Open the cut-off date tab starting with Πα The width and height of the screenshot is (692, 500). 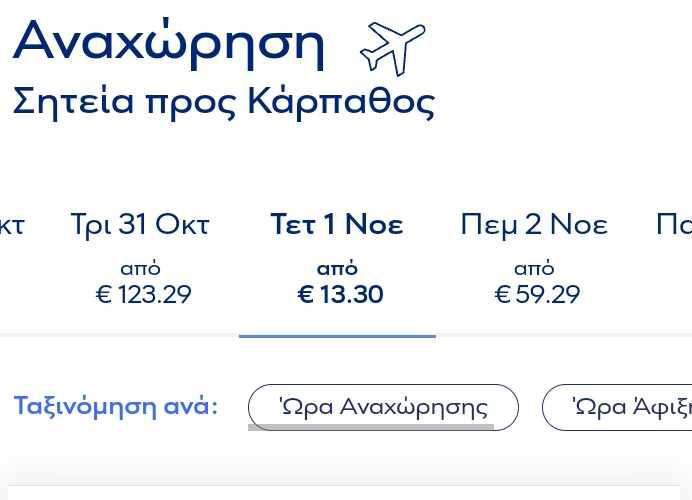click(674, 225)
